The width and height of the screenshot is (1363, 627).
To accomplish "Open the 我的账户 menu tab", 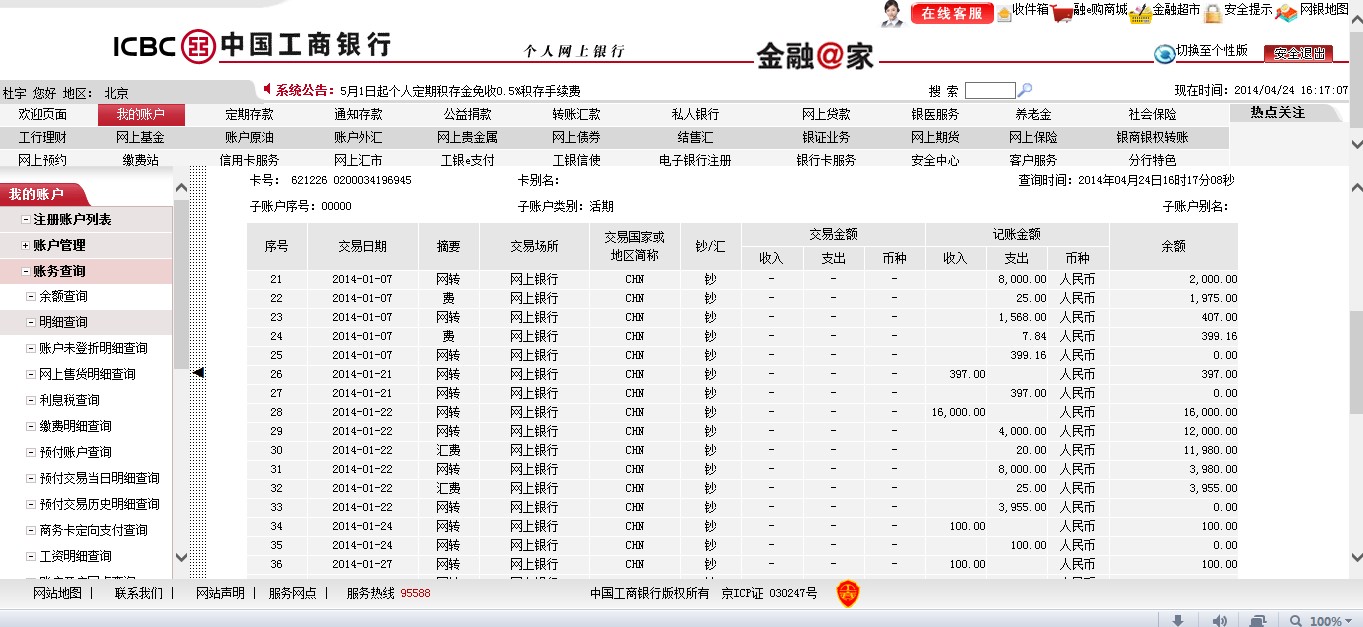I will coord(141,115).
